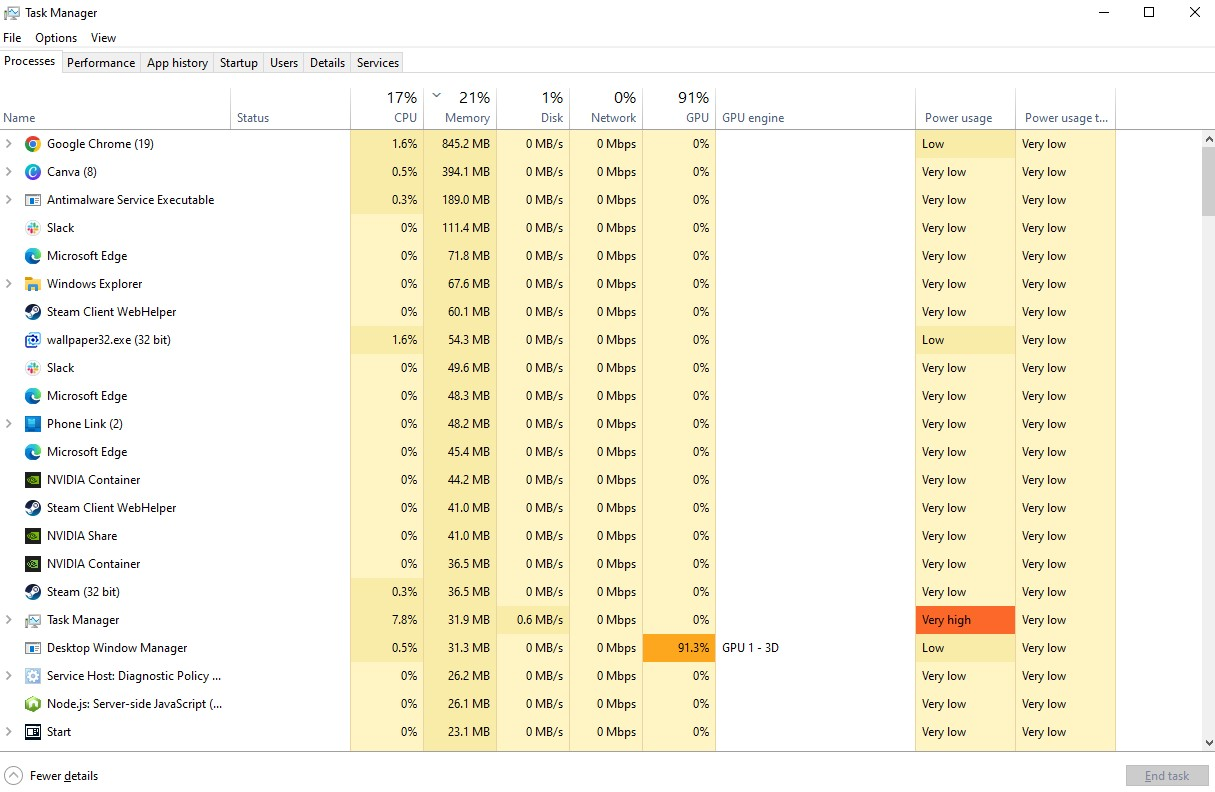Select the Phone Link process icon
The width and height of the screenshot is (1215, 792).
pos(32,424)
